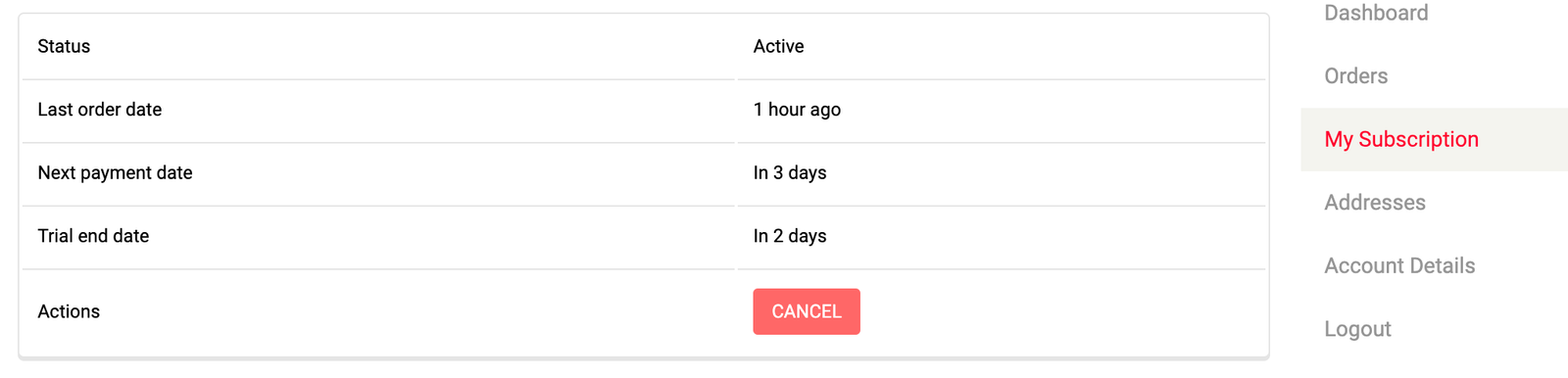The height and width of the screenshot is (378, 1568).
Task: Select the Status row label
Action: pos(64,46)
